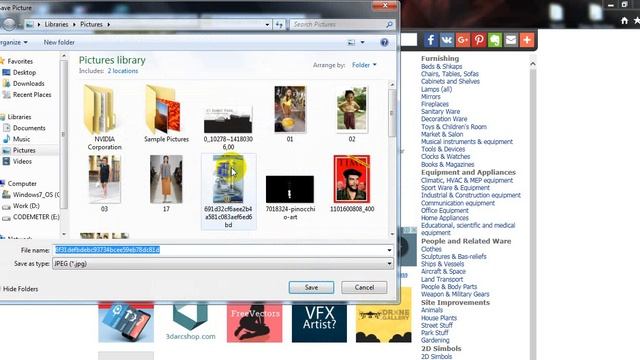Click the FreeVectors banner on webpage
Viewport: 640px width, 360px height.
[255, 322]
